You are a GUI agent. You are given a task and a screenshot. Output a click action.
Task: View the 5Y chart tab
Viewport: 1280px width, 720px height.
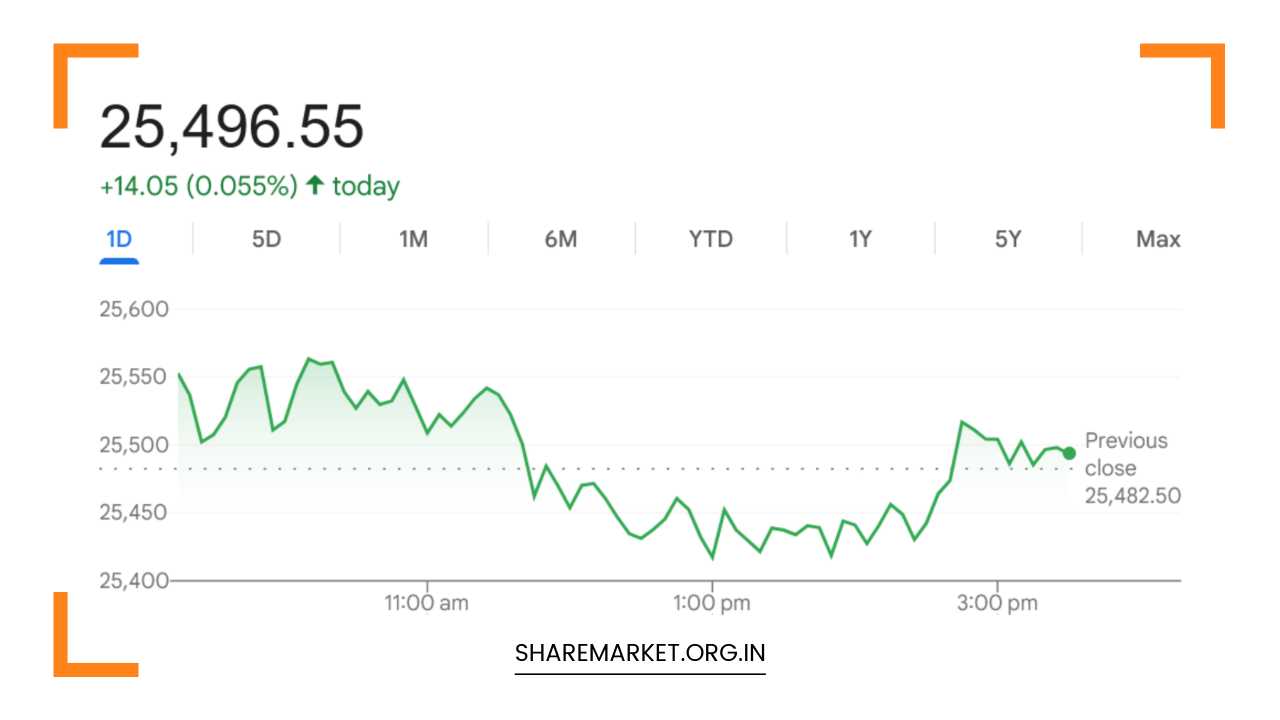1008,239
